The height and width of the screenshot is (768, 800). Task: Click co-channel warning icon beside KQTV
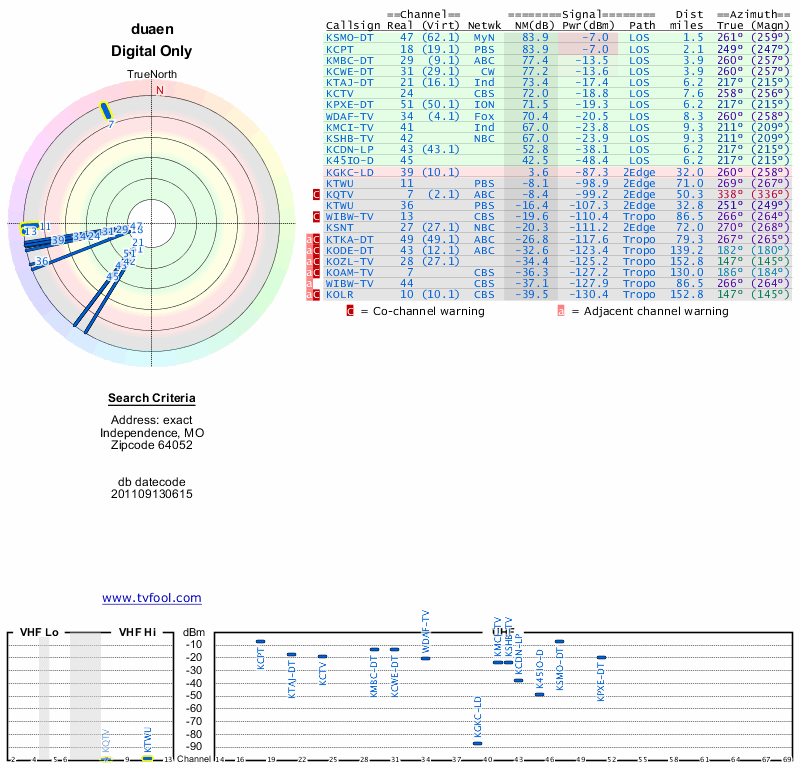click(316, 194)
